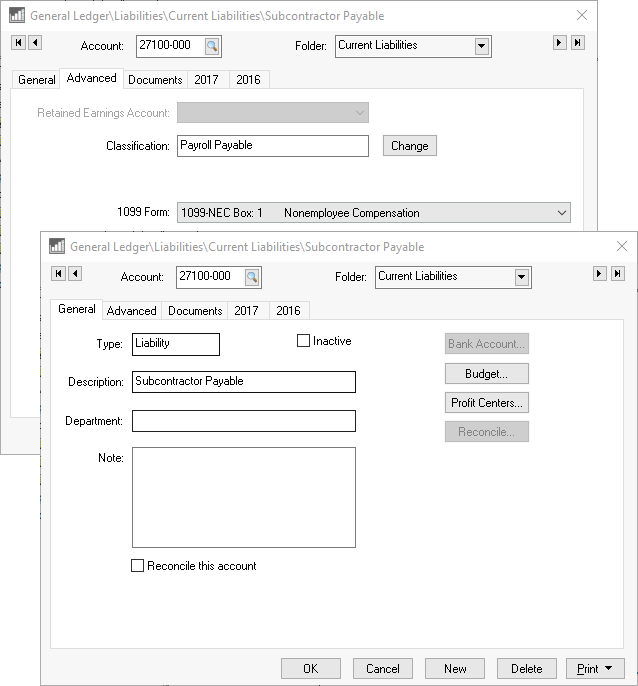Click the Change classification button

pos(409,146)
